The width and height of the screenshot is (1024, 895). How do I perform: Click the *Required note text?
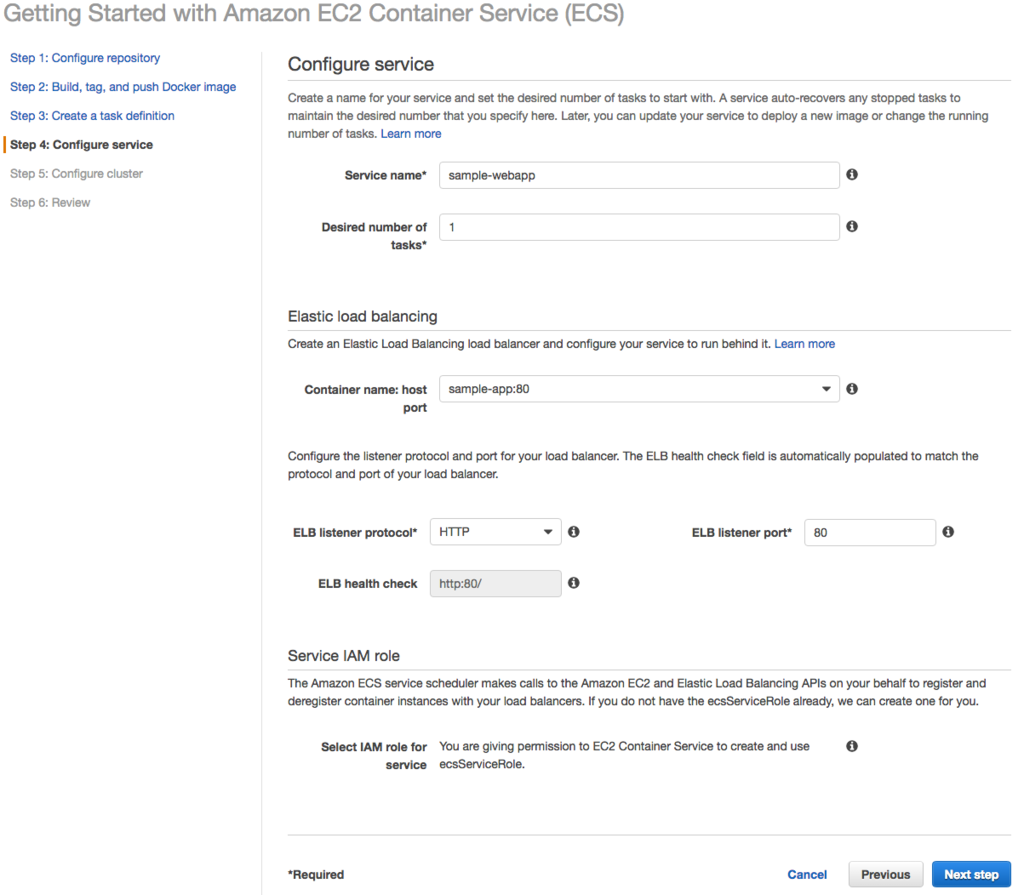click(x=316, y=874)
